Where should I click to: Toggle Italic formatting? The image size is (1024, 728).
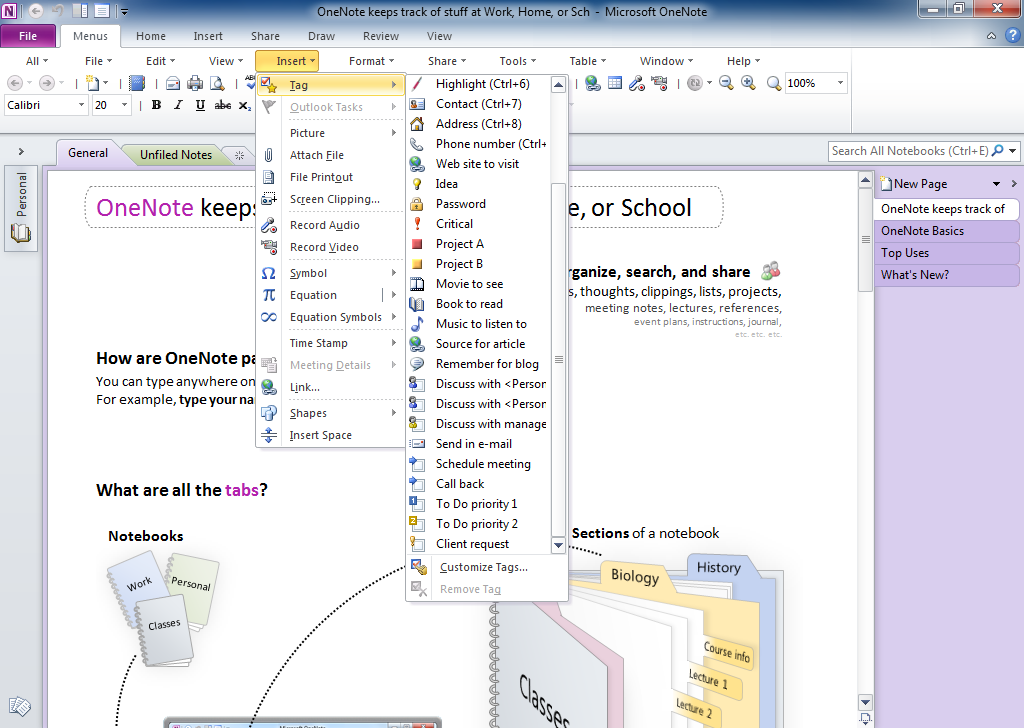(178, 105)
